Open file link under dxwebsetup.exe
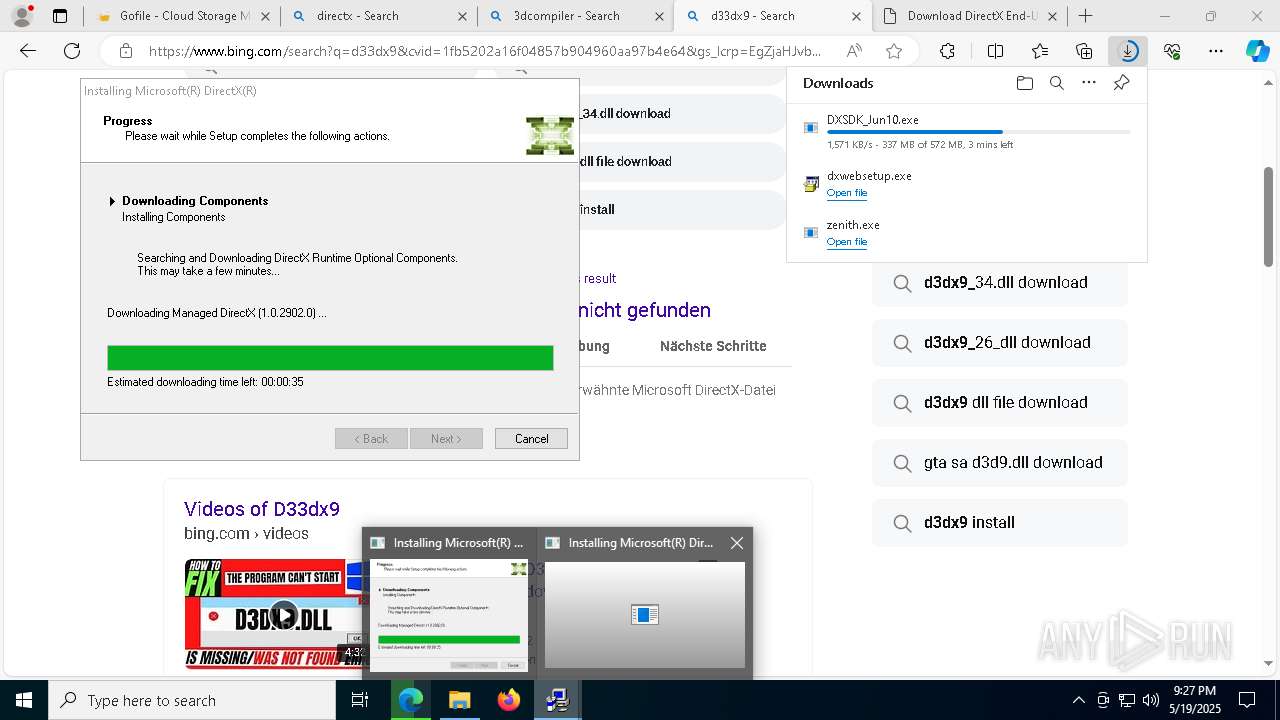This screenshot has width=1280, height=720. [847, 193]
